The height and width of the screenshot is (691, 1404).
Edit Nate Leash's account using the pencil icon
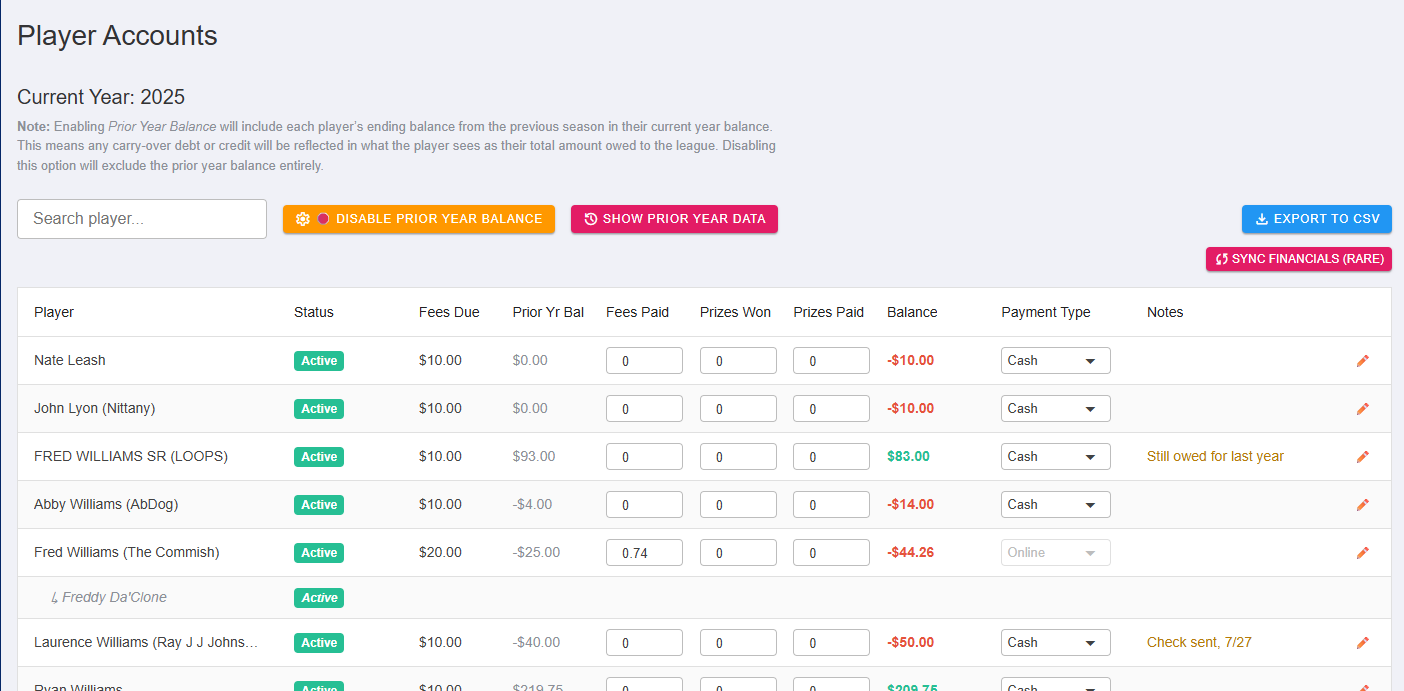tap(1363, 360)
